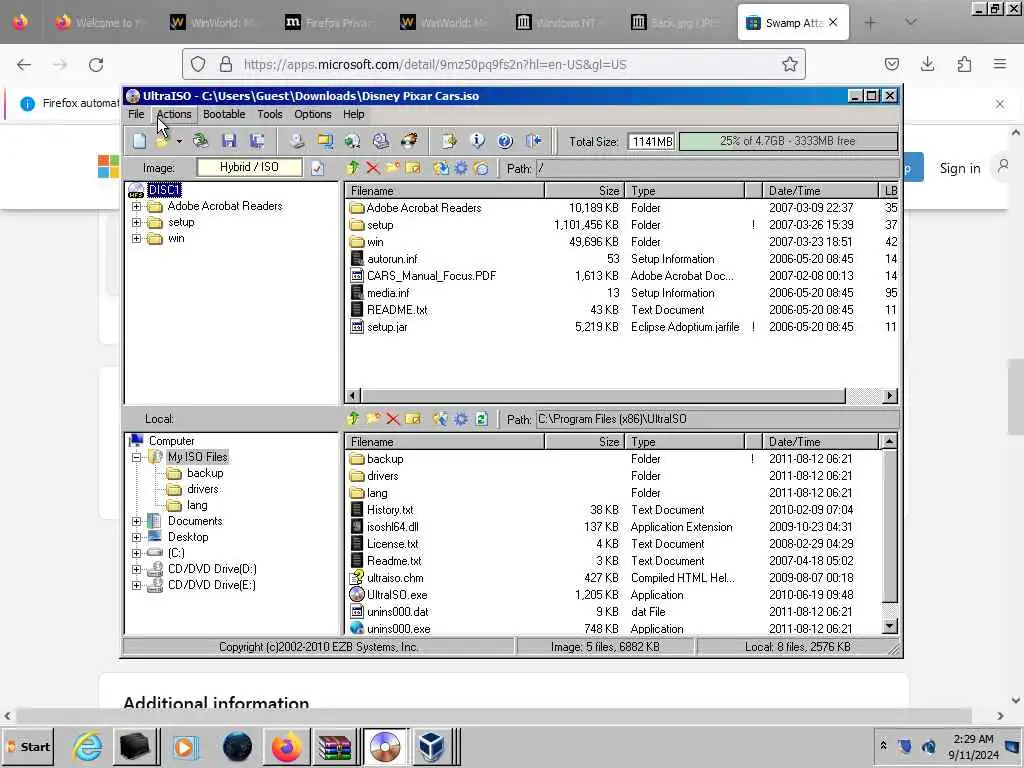Click the local Path field showing C:\Program Files (x86)\UltraISO
The width and height of the screenshot is (1024, 768).
717,419
